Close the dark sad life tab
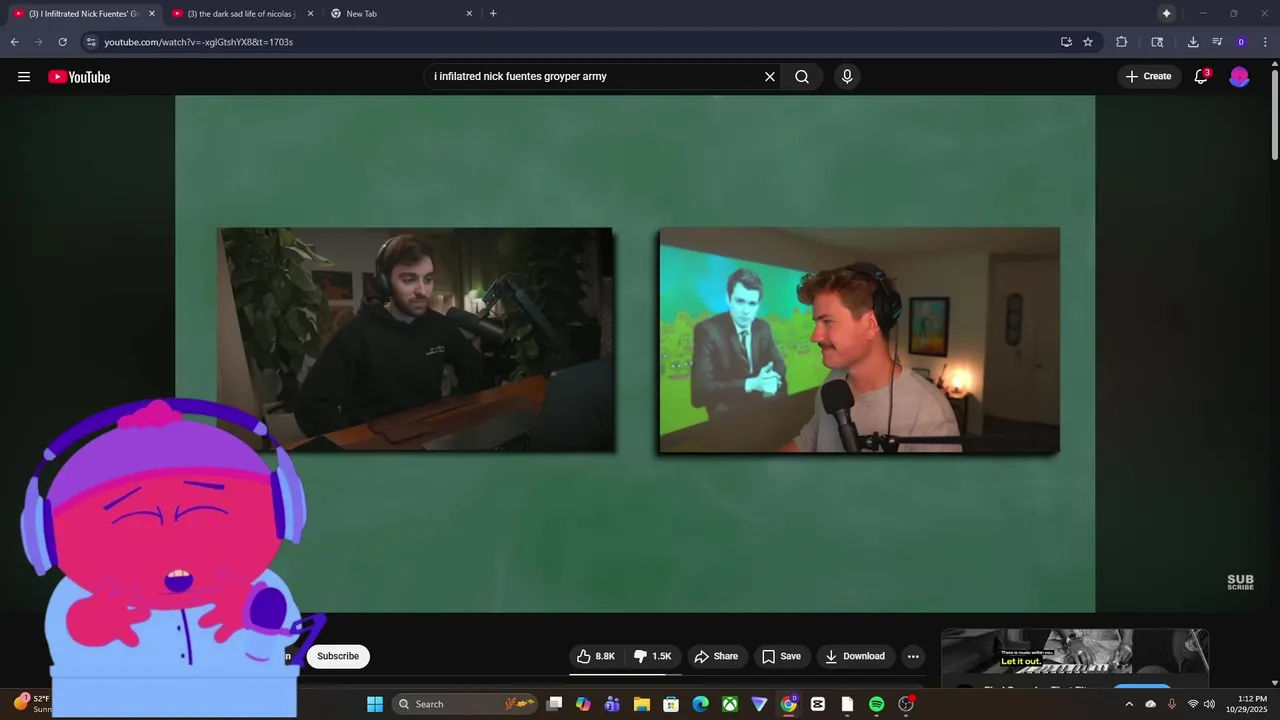The image size is (1280, 720). pos(310,13)
